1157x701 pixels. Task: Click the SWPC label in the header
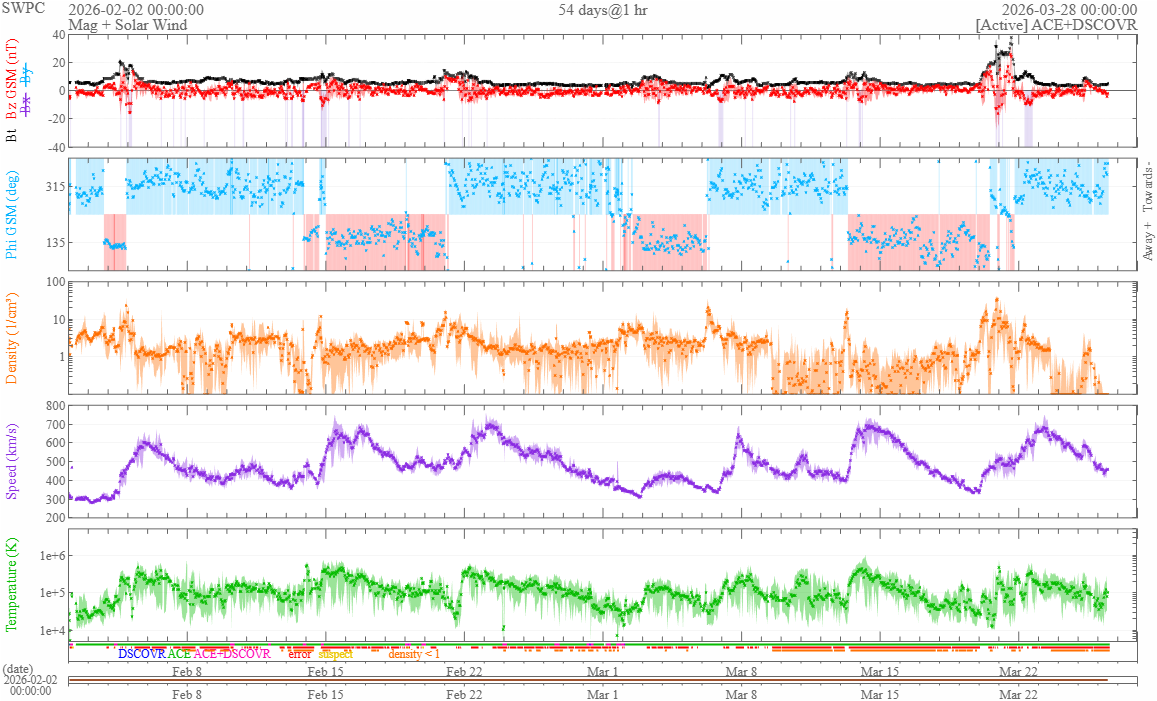tap(23, 8)
